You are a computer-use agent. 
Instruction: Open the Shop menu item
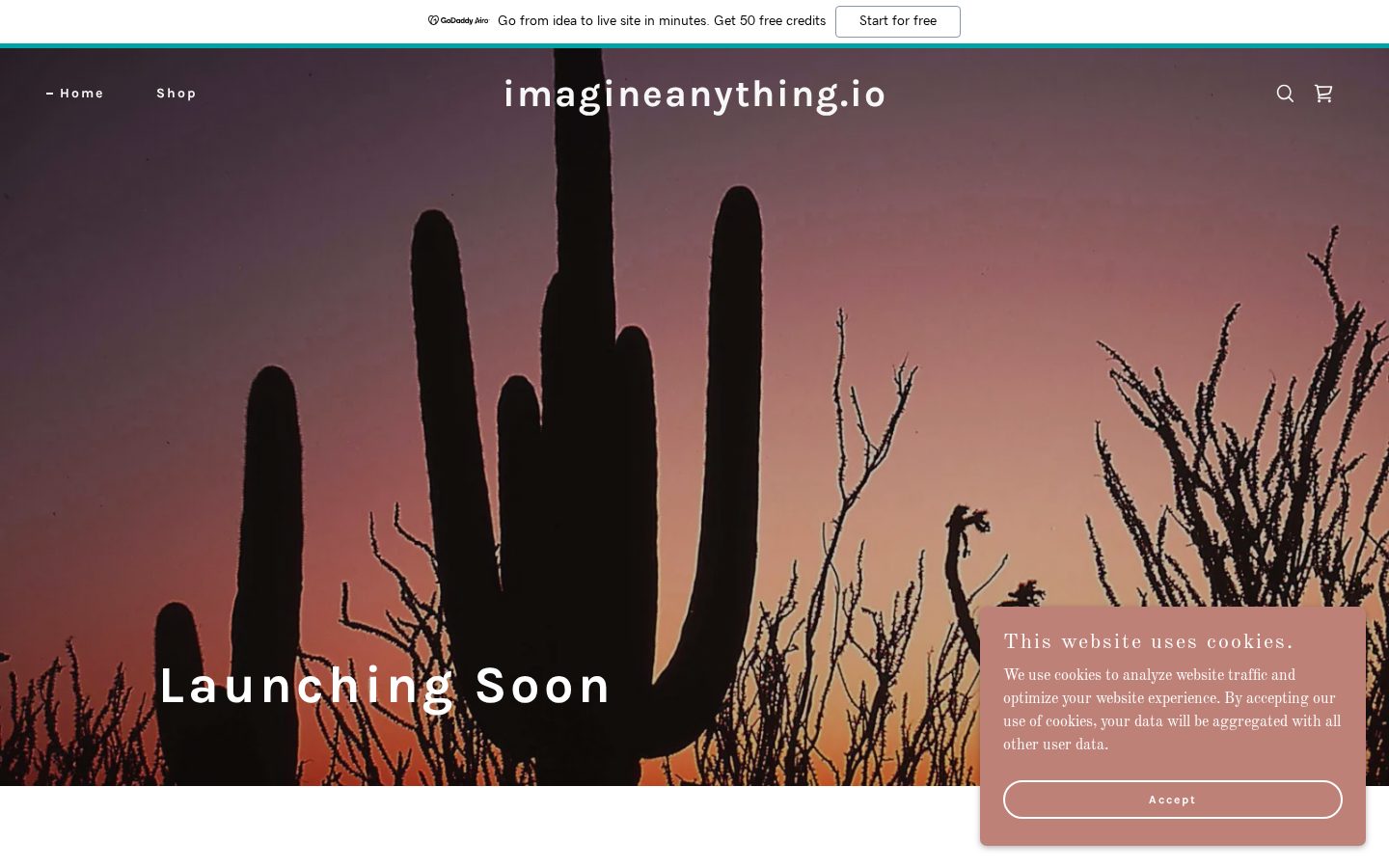coord(177,94)
